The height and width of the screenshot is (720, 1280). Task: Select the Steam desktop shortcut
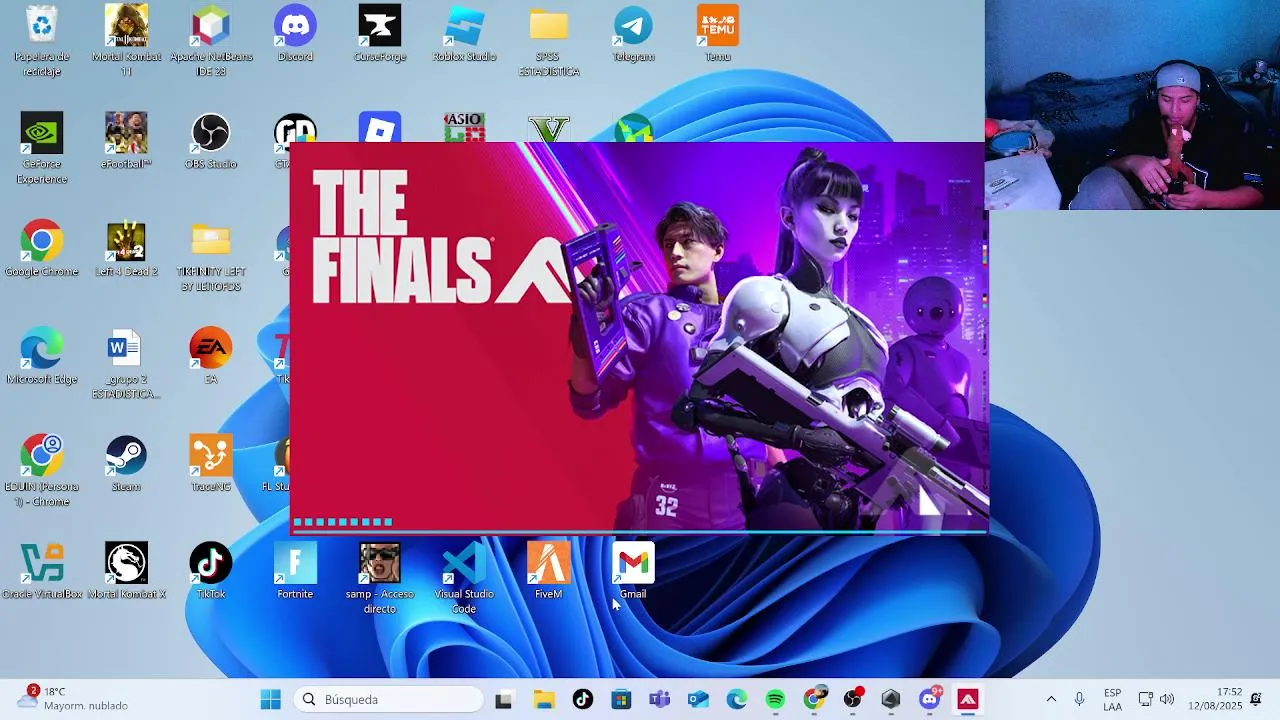point(126,464)
